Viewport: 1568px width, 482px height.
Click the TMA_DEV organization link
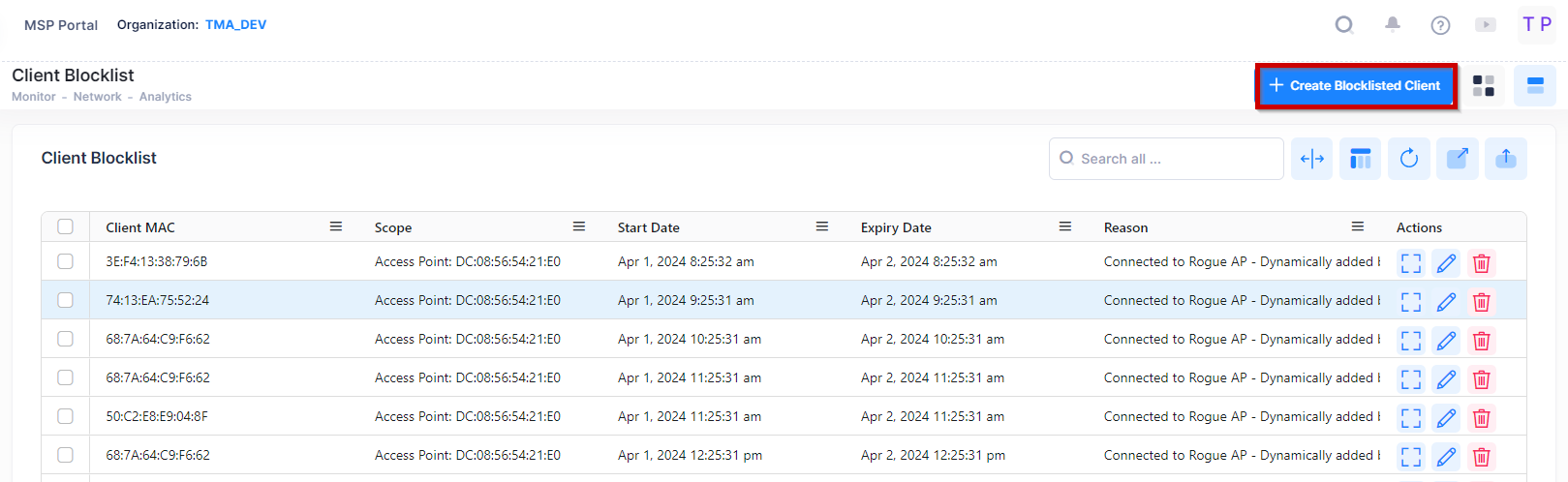click(235, 25)
